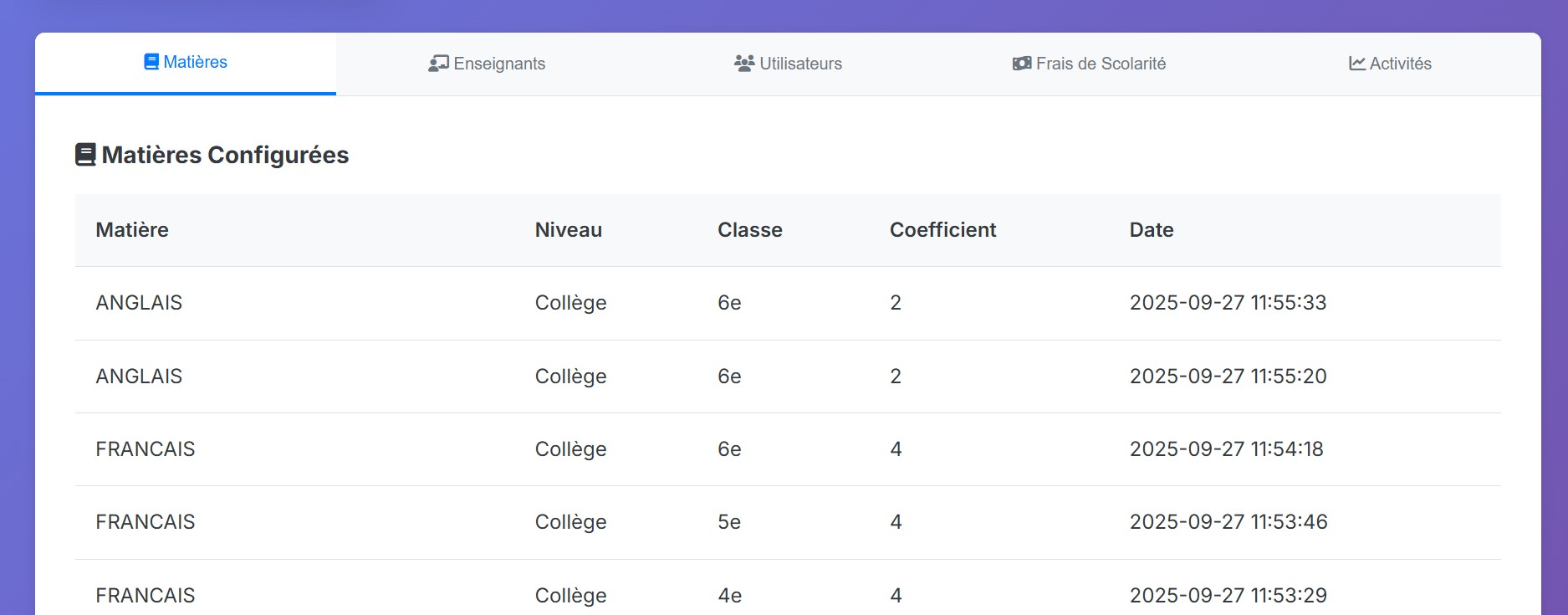Click the chalkboard teacher icon beside Enseignants

438,64
